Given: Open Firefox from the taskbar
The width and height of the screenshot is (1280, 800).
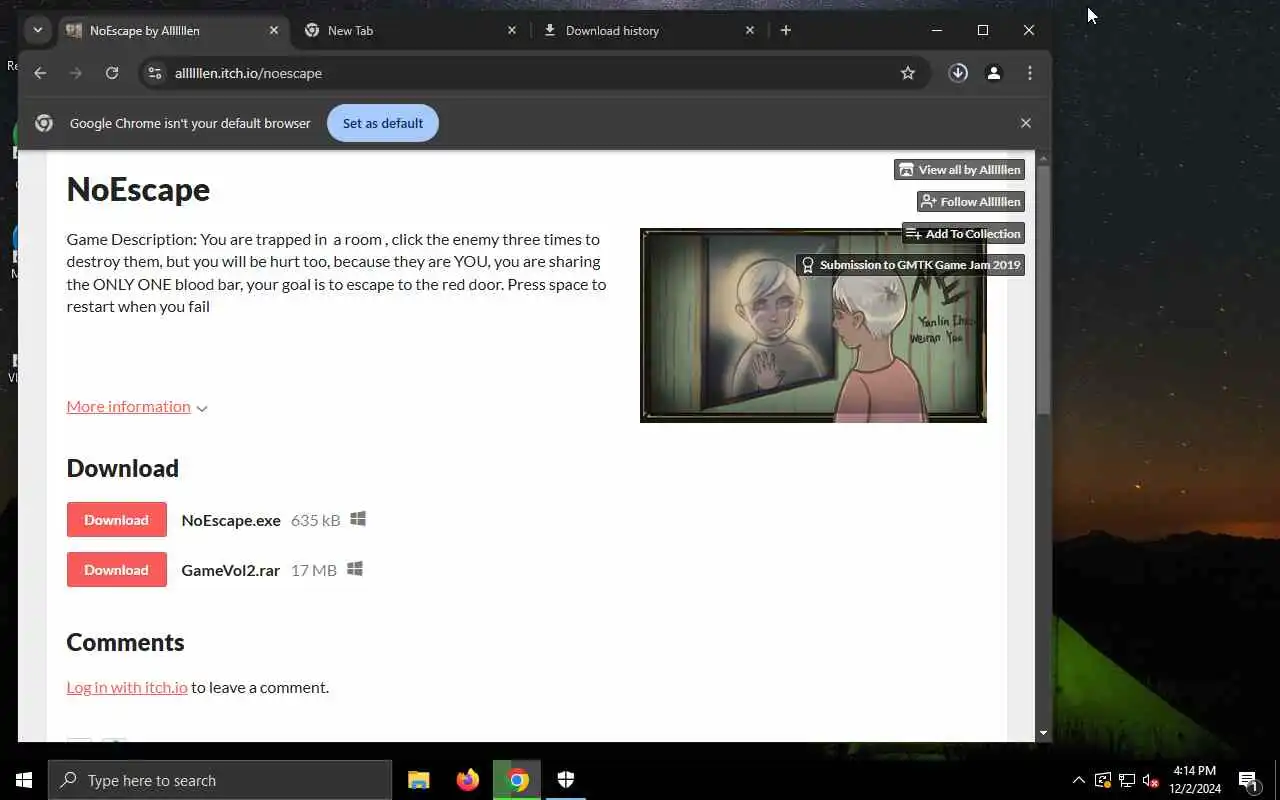Looking at the screenshot, I should [x=467, y=780].
